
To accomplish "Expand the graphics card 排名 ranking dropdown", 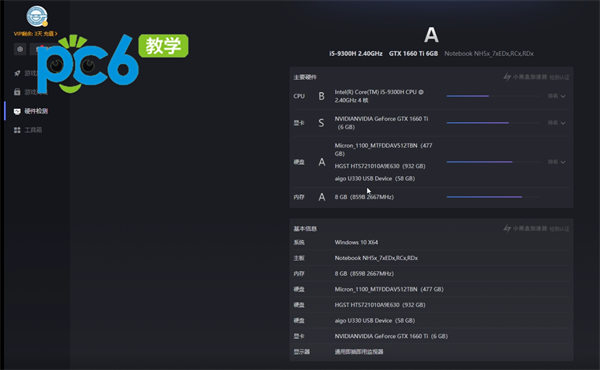I will 556,123.
